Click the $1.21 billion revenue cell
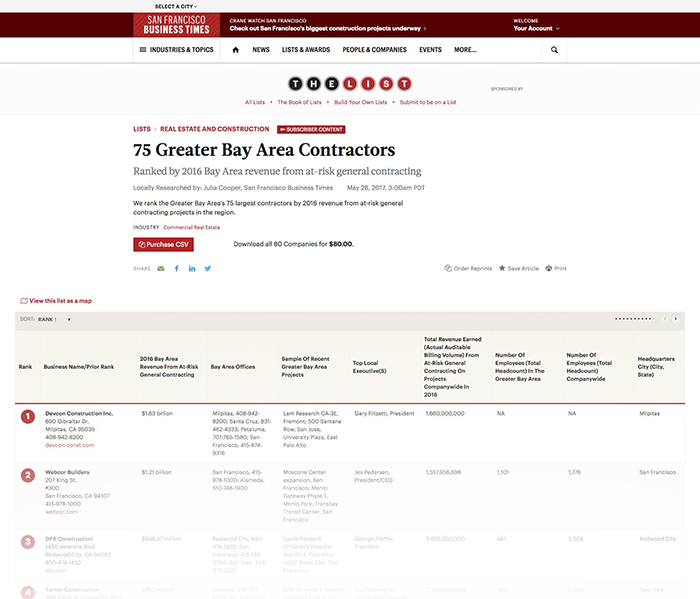The height and width of the screenshot is (599, 700). click(156, 472)
